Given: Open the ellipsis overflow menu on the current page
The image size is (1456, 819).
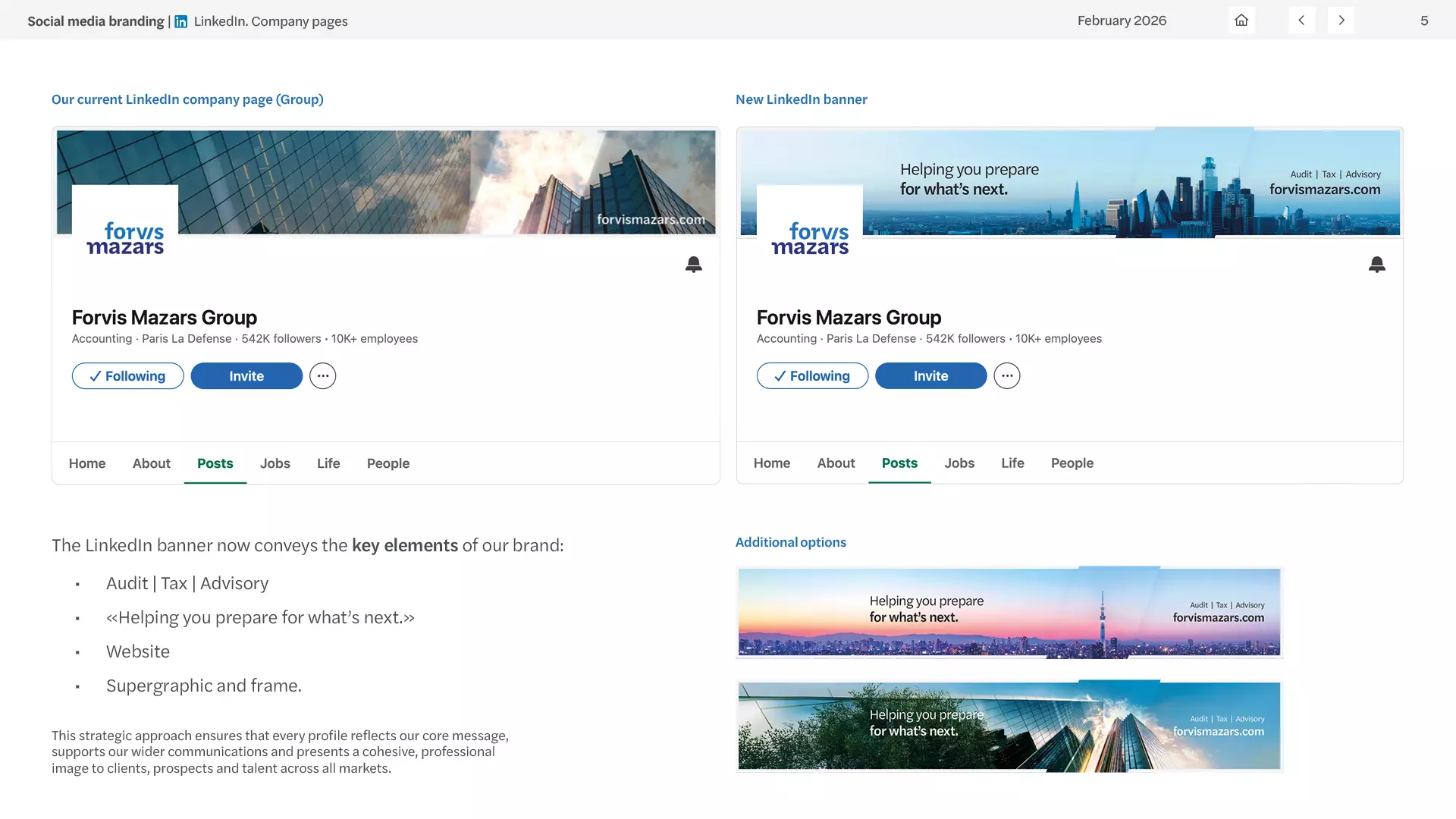Looking at the screenshot, I should (x=322, y=375).
